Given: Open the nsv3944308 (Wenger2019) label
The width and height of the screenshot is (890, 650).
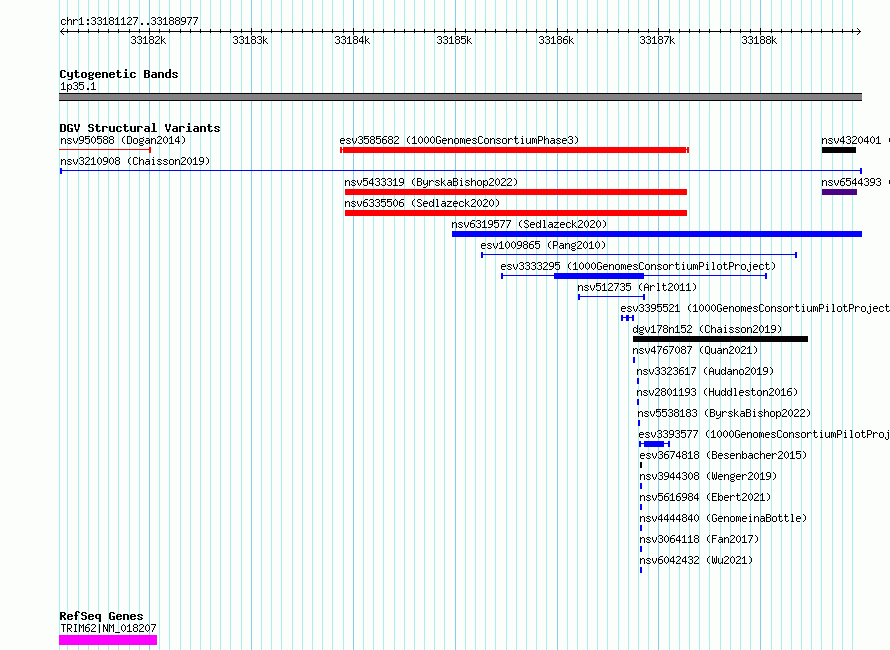Looking at the screenshot, I should (x=708, y=476).
